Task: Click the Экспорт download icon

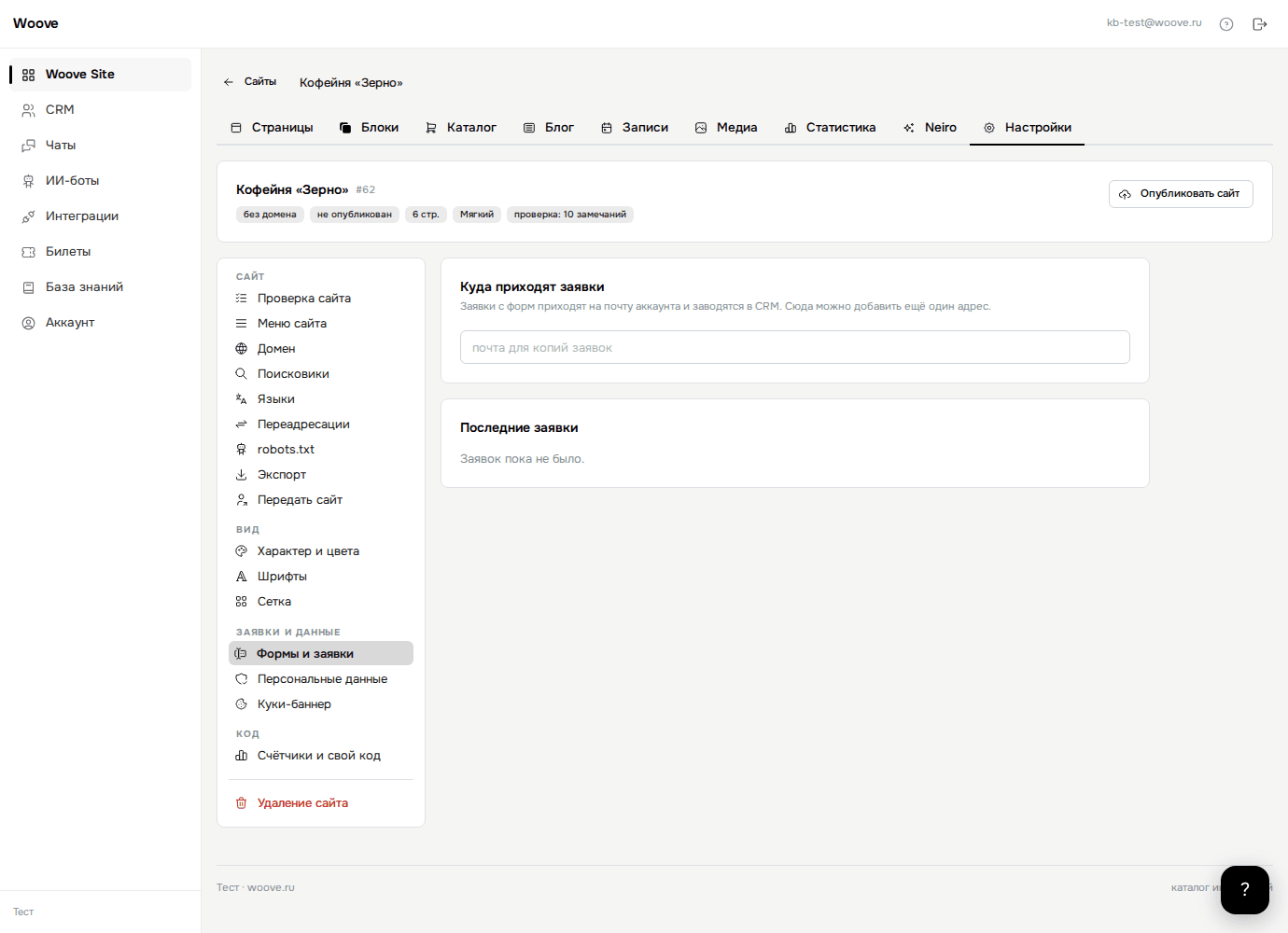Action: click(x=242, y=475)
